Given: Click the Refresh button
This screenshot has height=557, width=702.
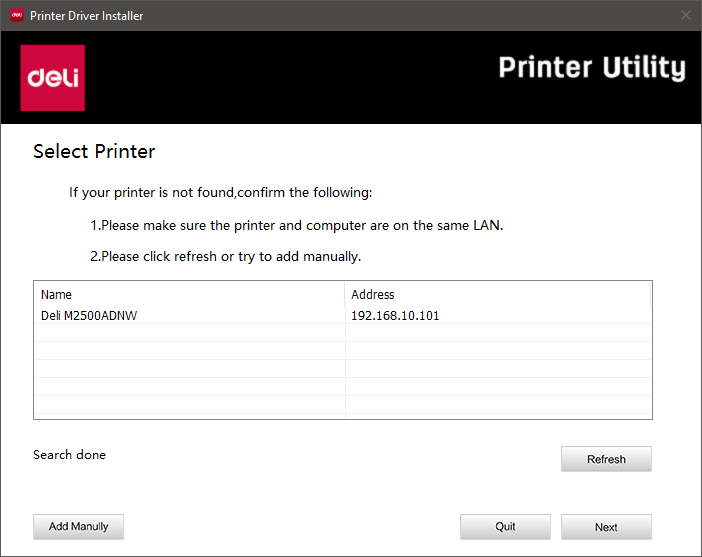Looking at the screenshot, I should pos(606,459).
